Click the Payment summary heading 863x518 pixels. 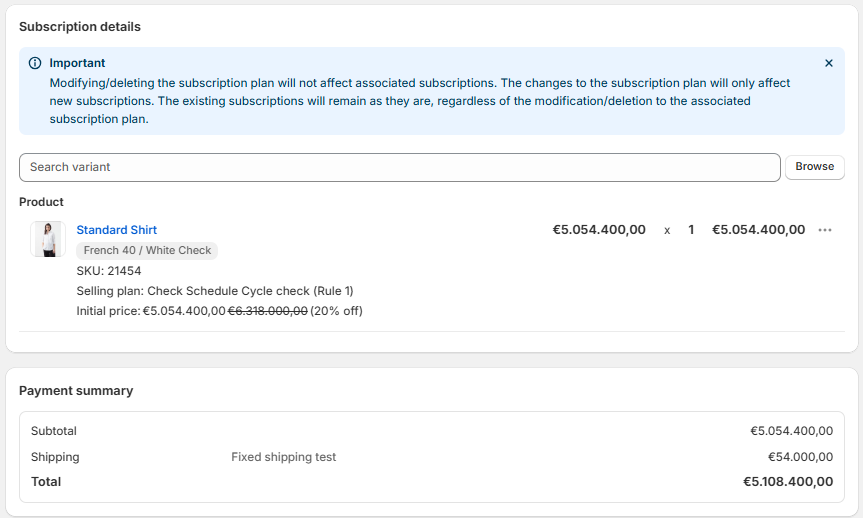click(x=76, y=391)
